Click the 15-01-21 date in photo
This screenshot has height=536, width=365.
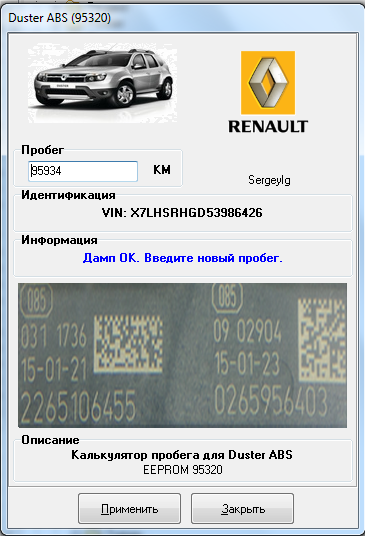(54, 370)
